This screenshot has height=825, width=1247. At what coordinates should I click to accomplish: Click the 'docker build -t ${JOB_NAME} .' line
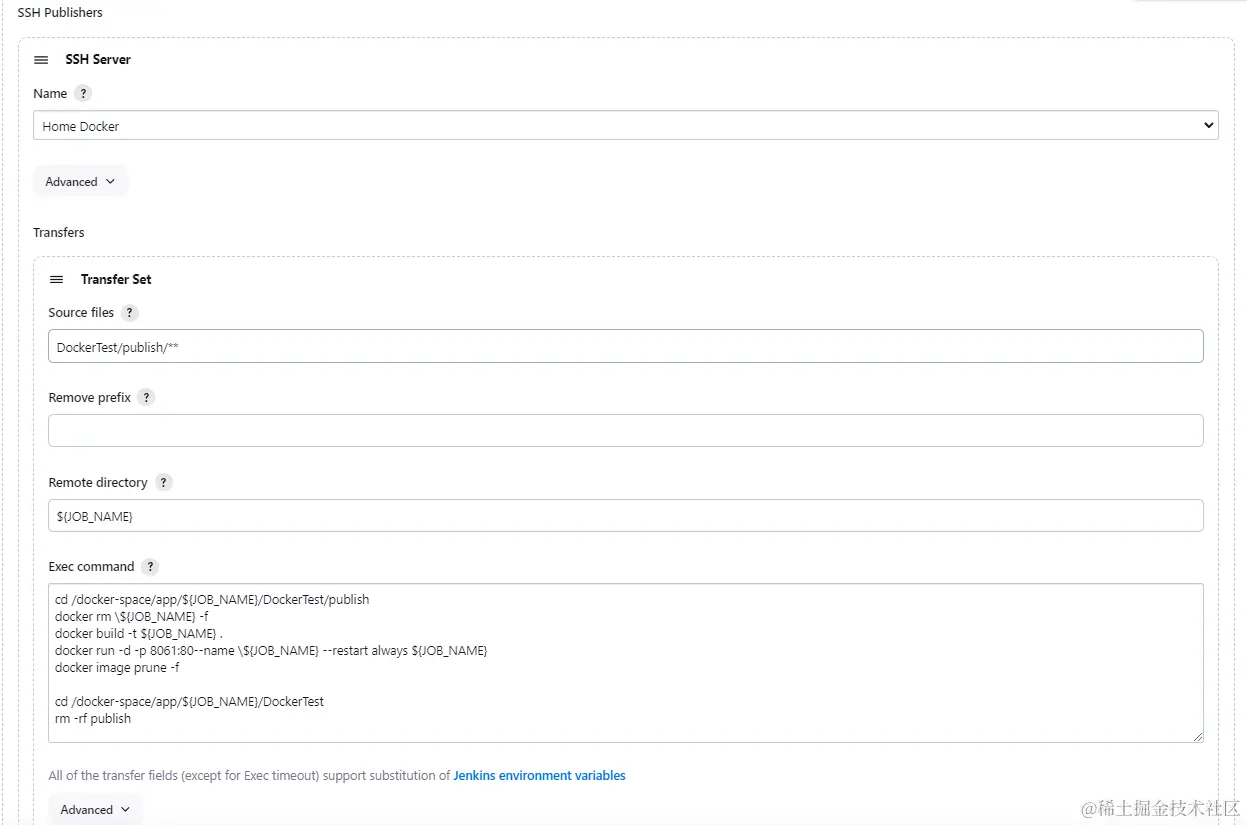[x=139, y=633]
